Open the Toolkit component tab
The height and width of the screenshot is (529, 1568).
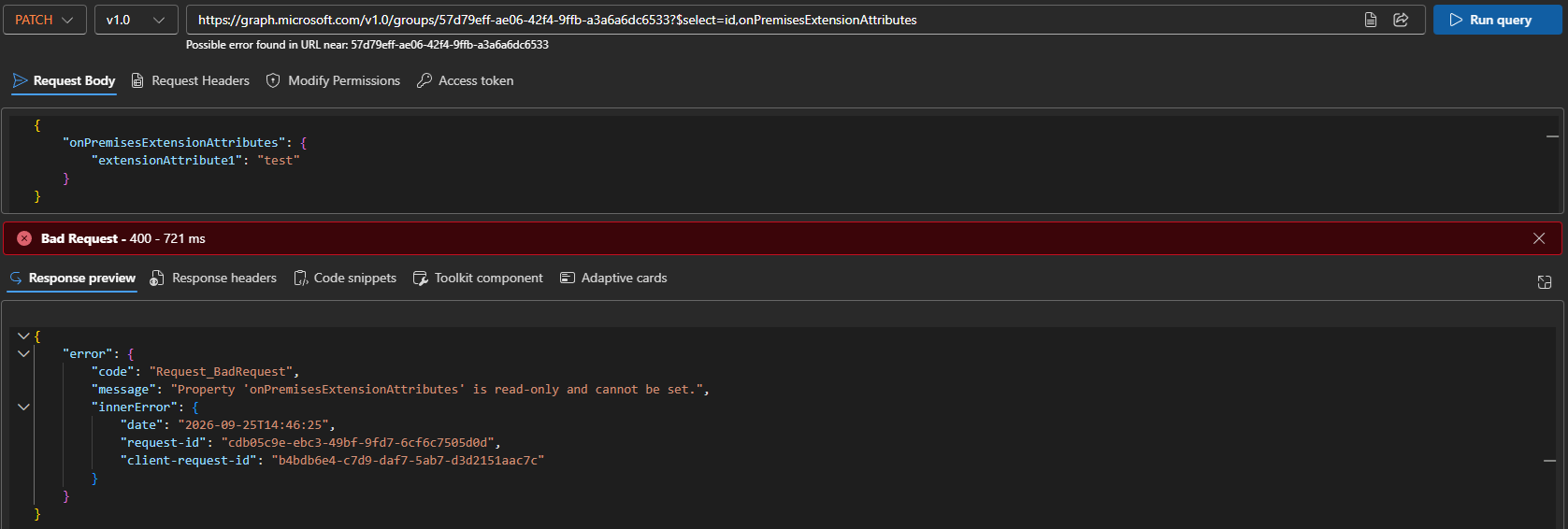coord(478,278)
